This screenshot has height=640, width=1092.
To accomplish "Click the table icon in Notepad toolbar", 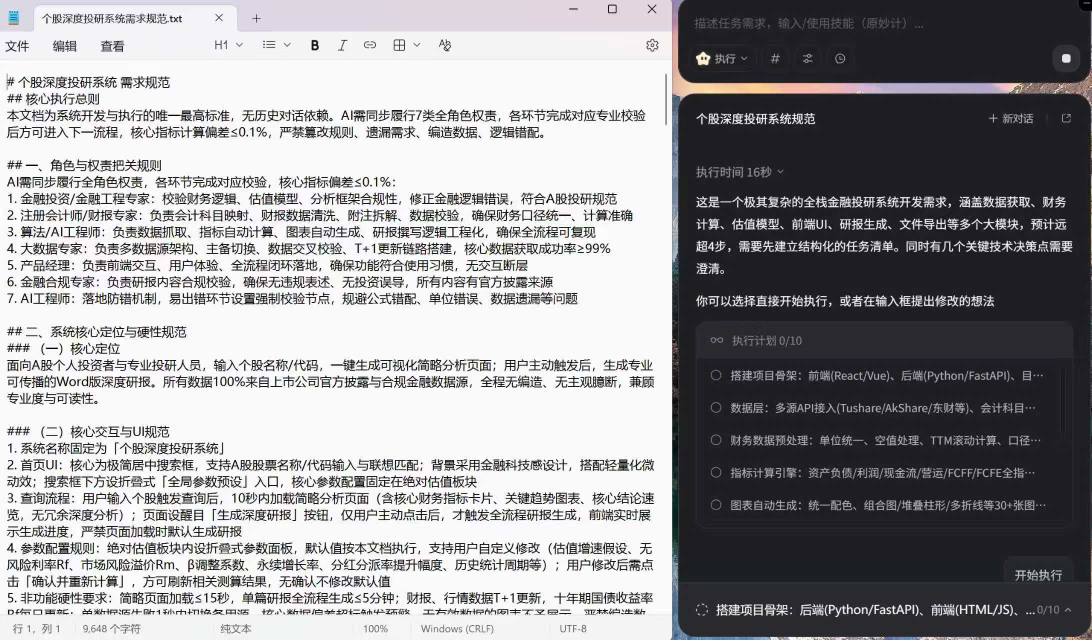I will tap(399, 45).
